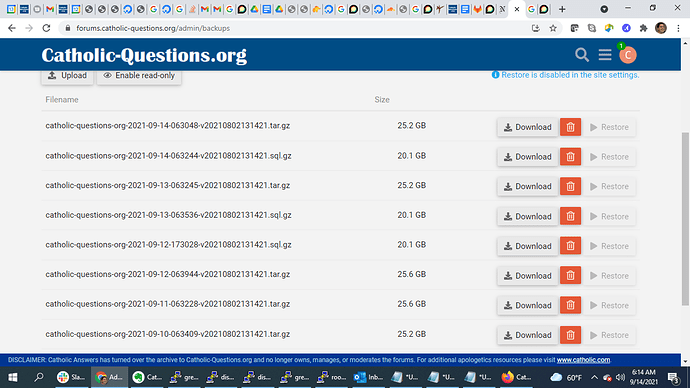The height and width of the screenshot is (388, 690).
Task: Enable read-only mode
Action: click(x=139, y=76)
